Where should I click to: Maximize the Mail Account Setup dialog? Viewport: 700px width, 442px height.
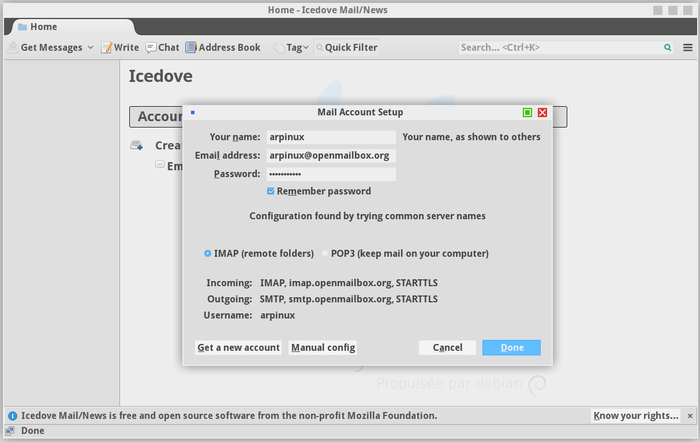coord(527,113)
